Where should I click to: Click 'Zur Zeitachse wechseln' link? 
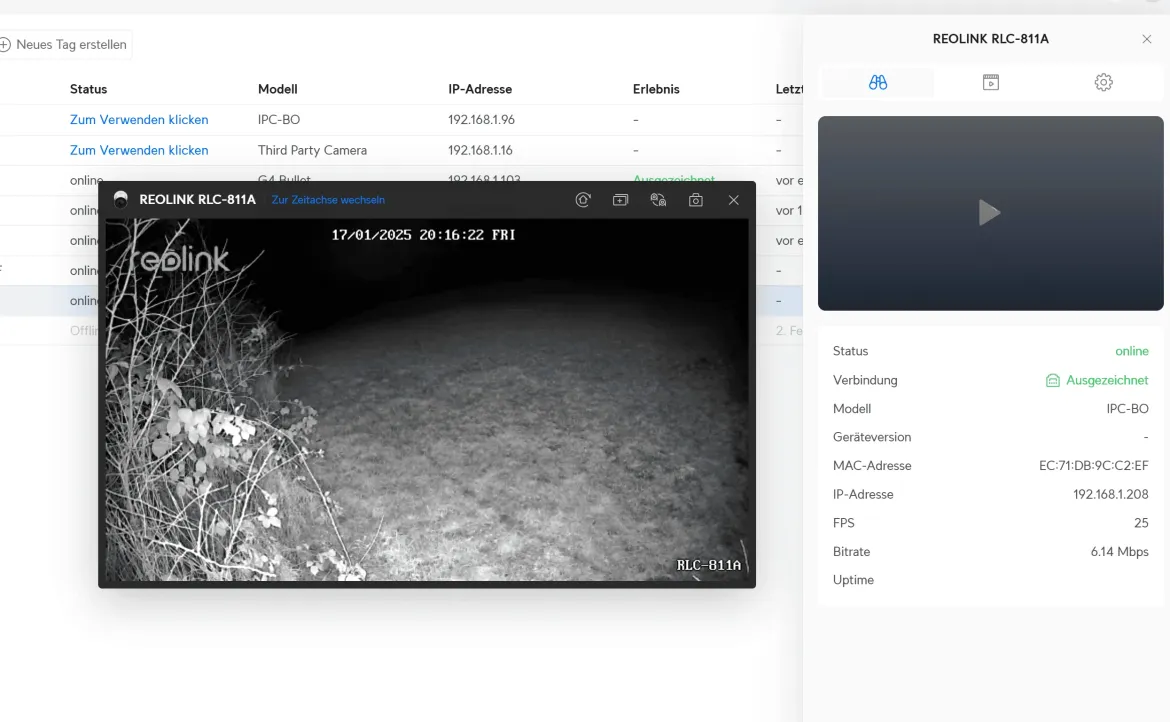click(x=328, y=200)
